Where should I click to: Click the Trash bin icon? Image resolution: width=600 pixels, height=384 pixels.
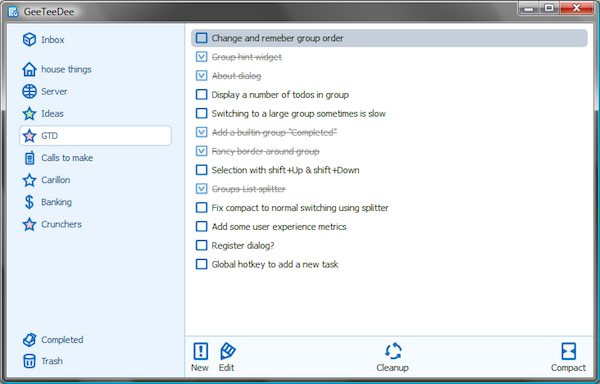[x=29, y=361]
